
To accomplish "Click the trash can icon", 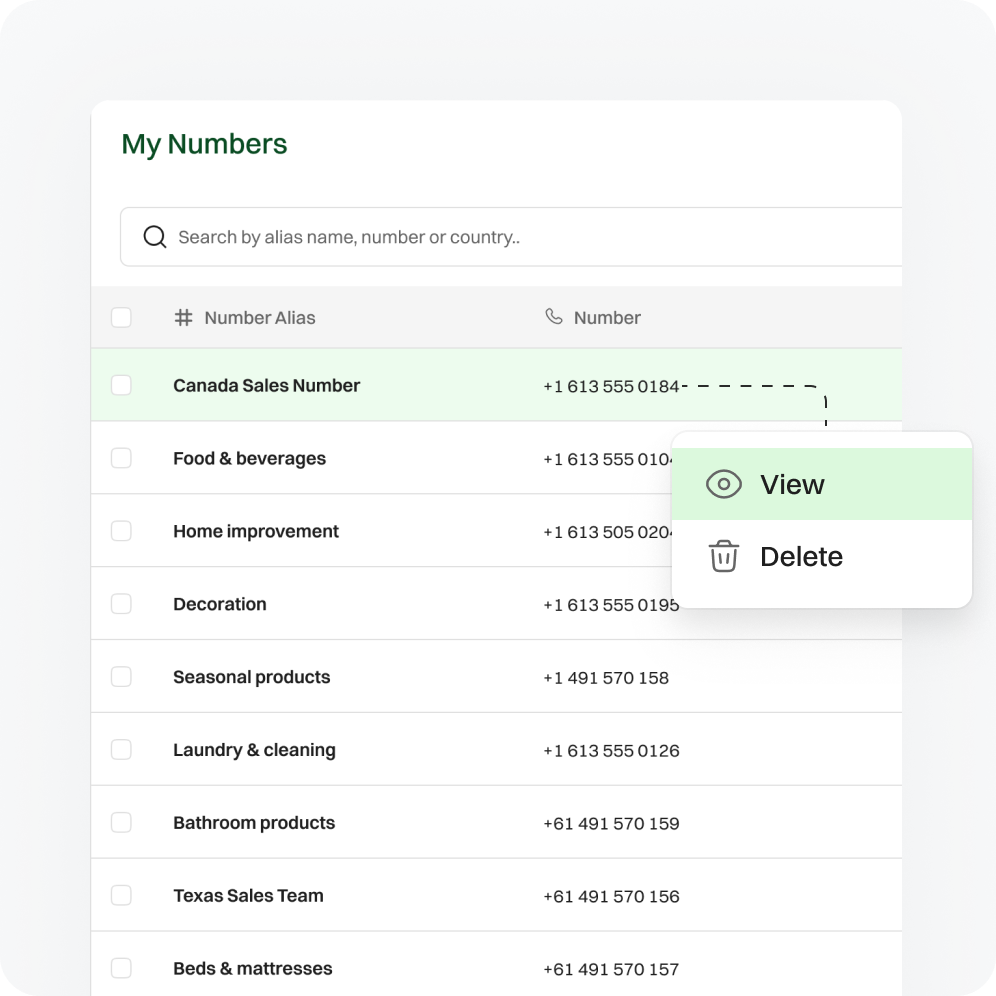I will click(x=723, y=557).
